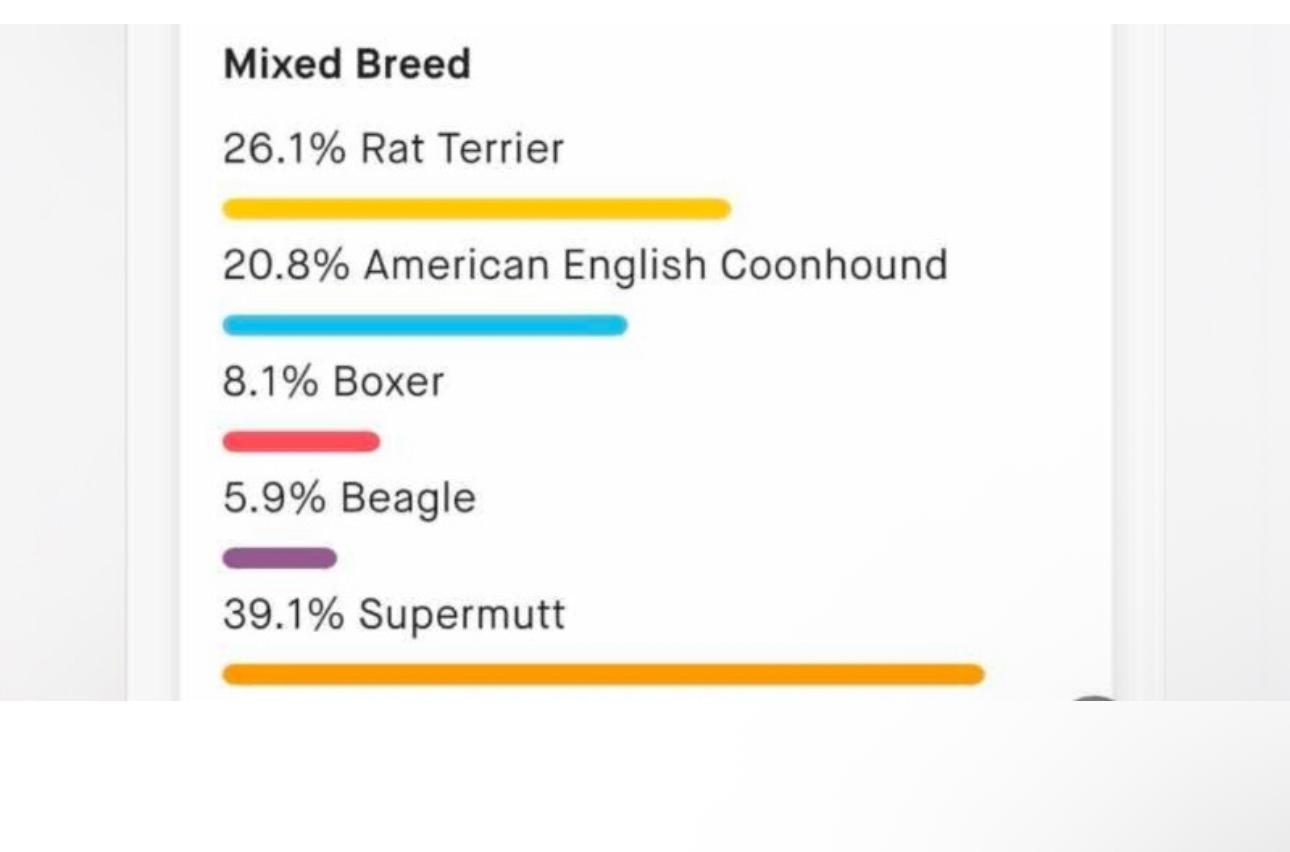Click the blue Coonhound percentage bar
The width and height of the screenshot is (1290, 852).
(x=425, y=325)
